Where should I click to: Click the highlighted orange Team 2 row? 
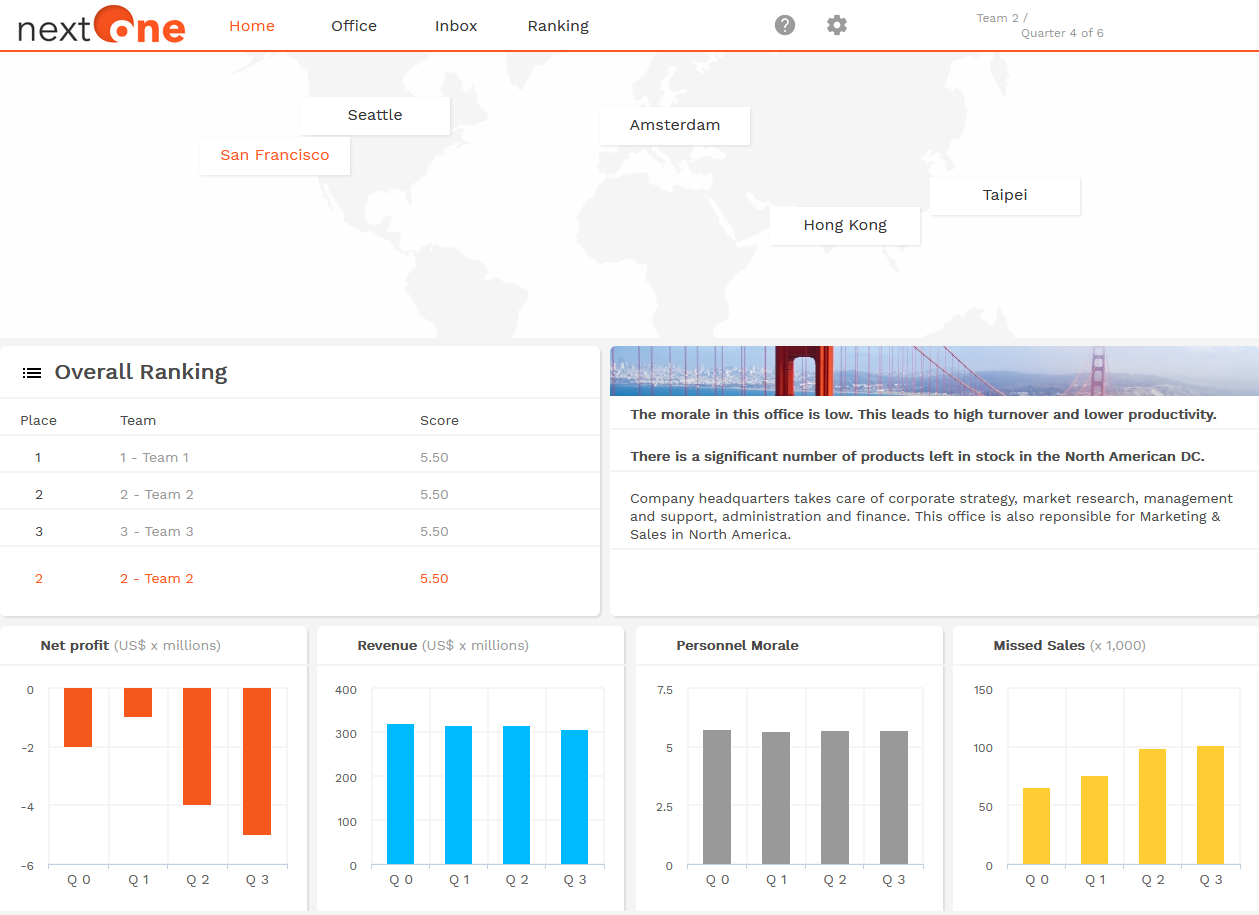(300, 578)
